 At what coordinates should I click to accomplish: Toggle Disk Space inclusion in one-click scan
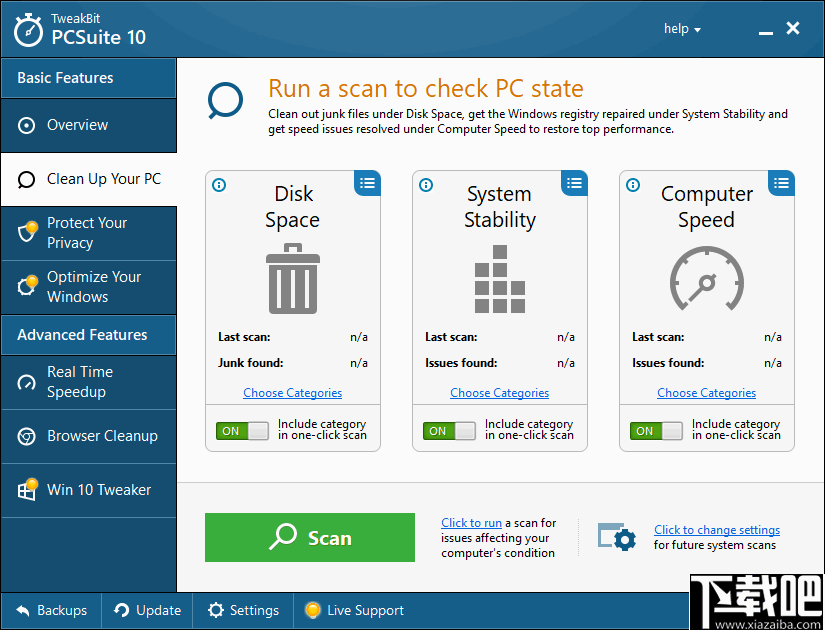242,430
